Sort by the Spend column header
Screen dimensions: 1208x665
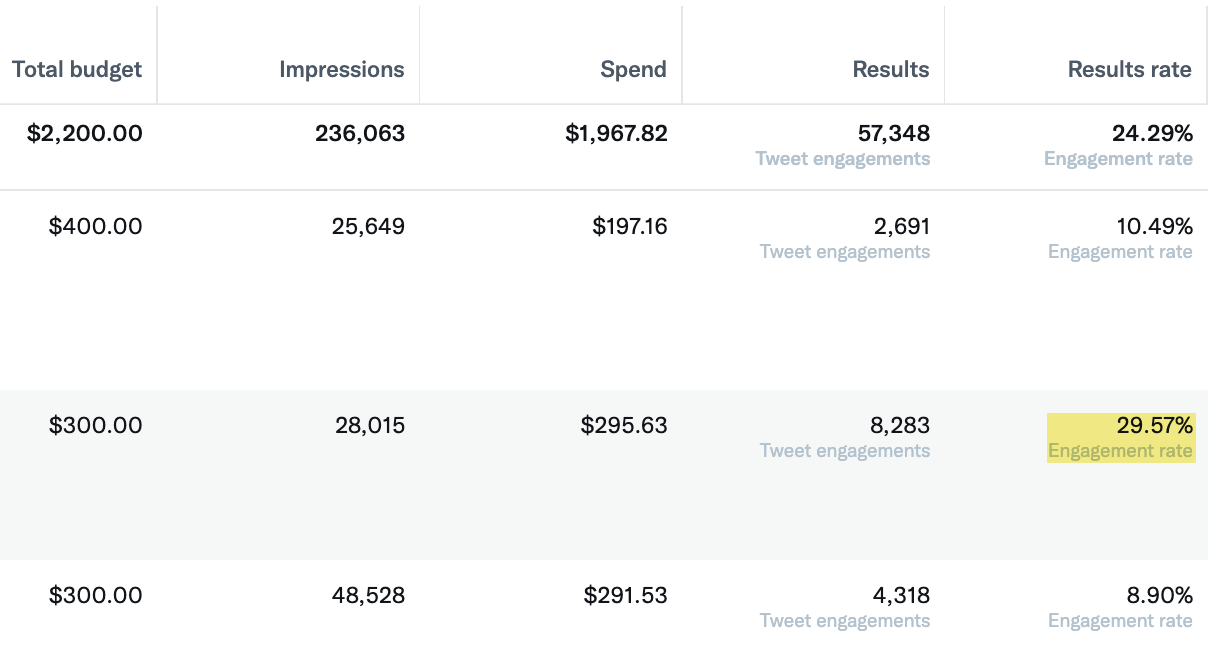(634, 69)
